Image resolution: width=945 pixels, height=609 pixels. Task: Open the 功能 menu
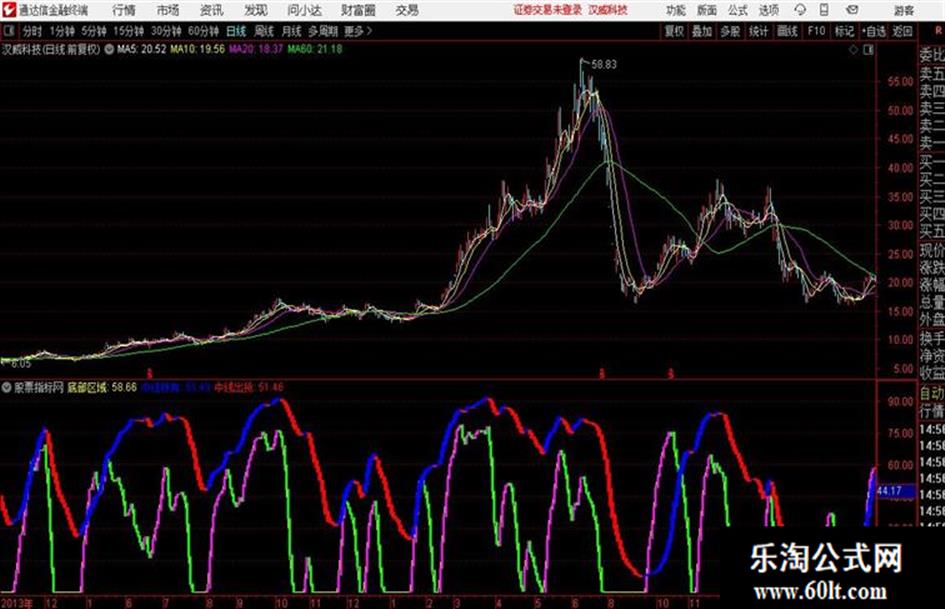676,10
